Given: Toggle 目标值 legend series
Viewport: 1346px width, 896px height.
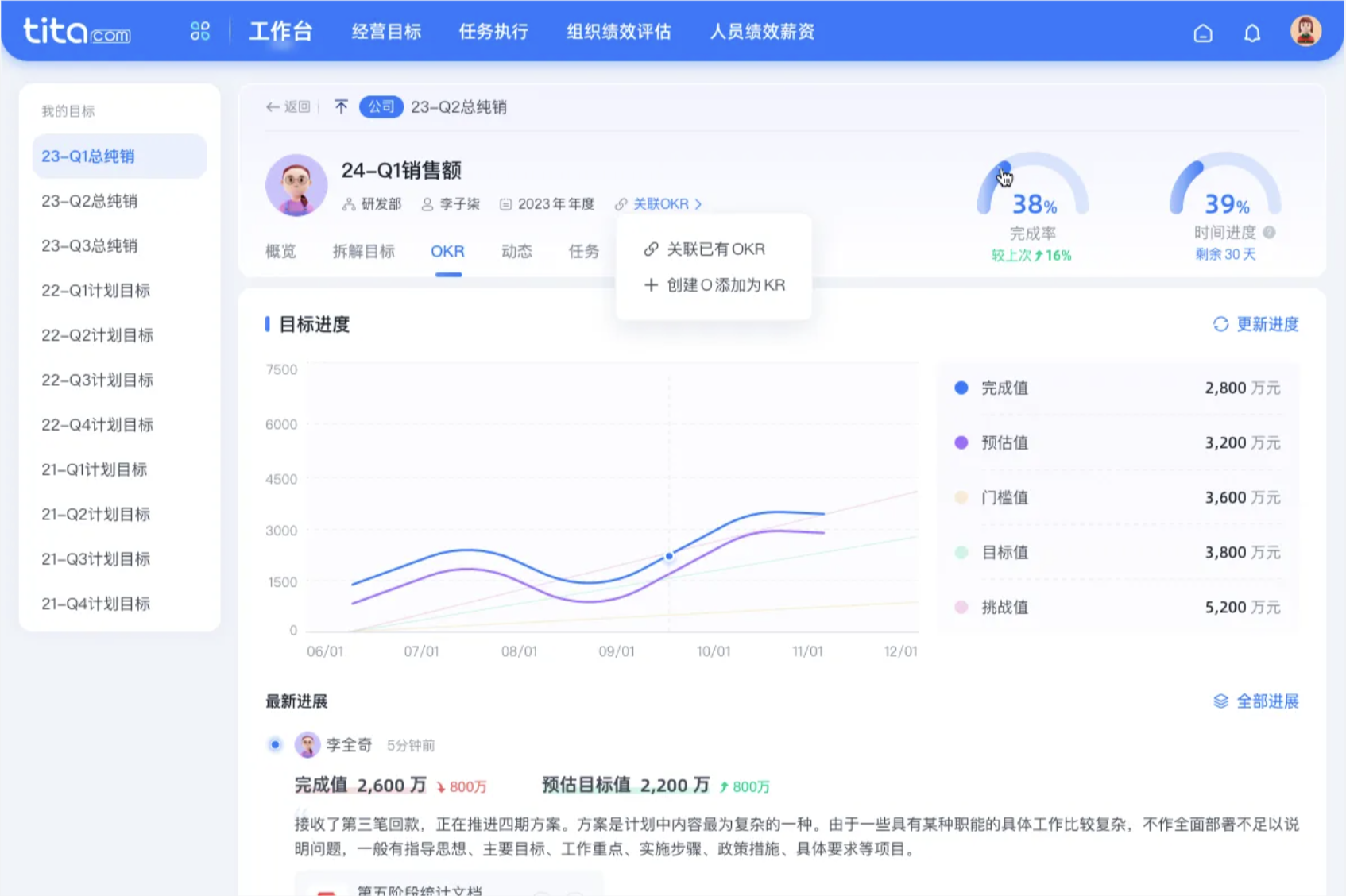Looking at the screenshot, I should click(x=961, y=552).
